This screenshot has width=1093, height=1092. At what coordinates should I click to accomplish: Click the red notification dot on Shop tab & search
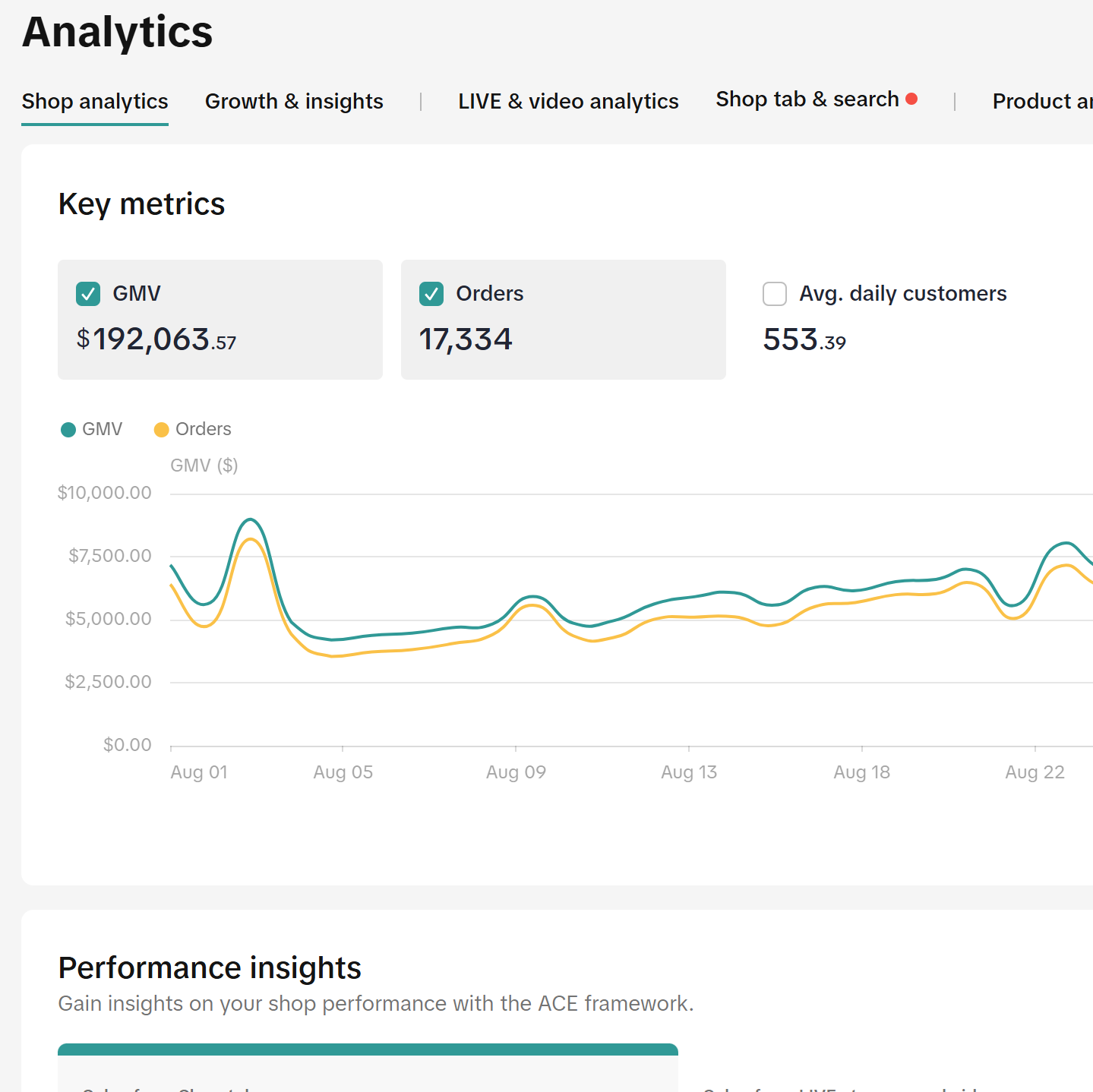[911, 99]
